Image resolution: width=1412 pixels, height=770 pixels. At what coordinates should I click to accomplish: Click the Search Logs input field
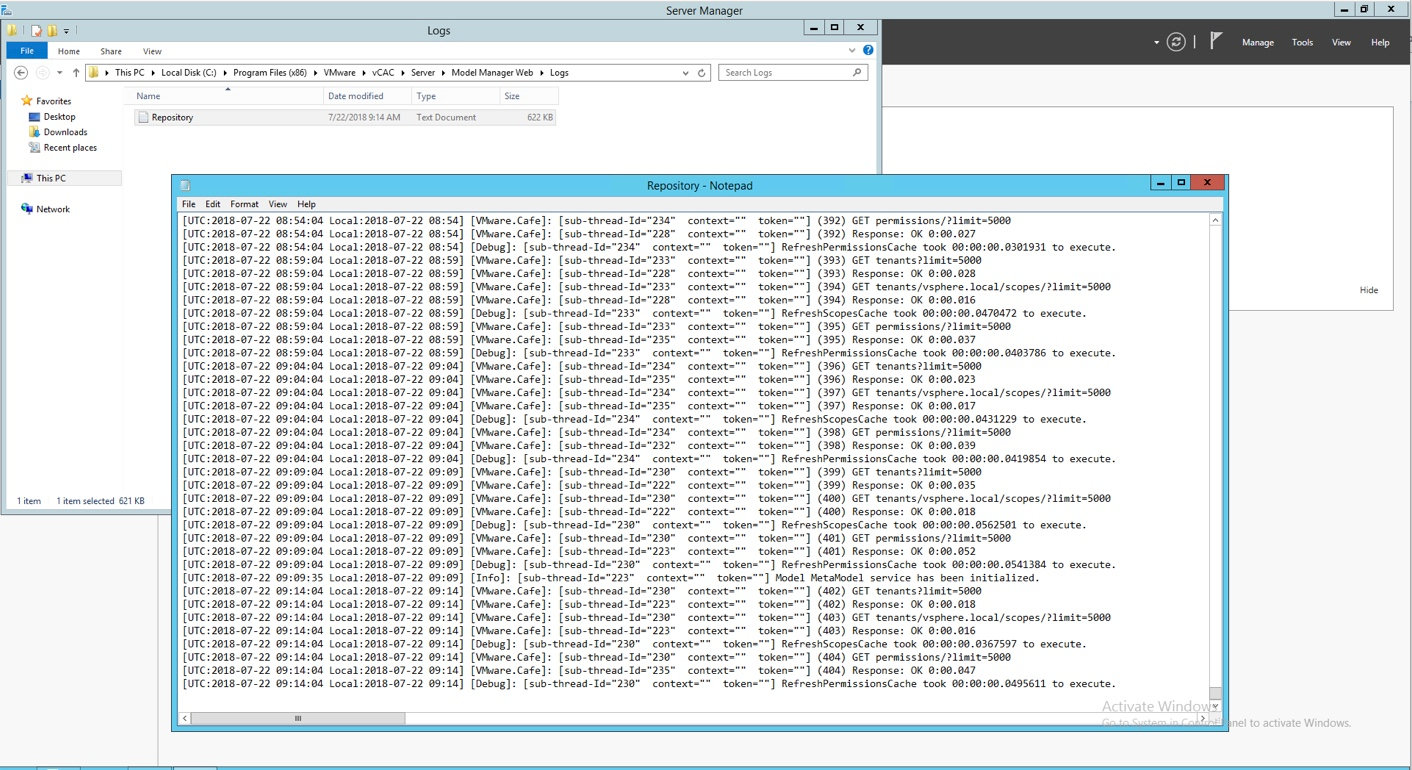tap(786, 73)
